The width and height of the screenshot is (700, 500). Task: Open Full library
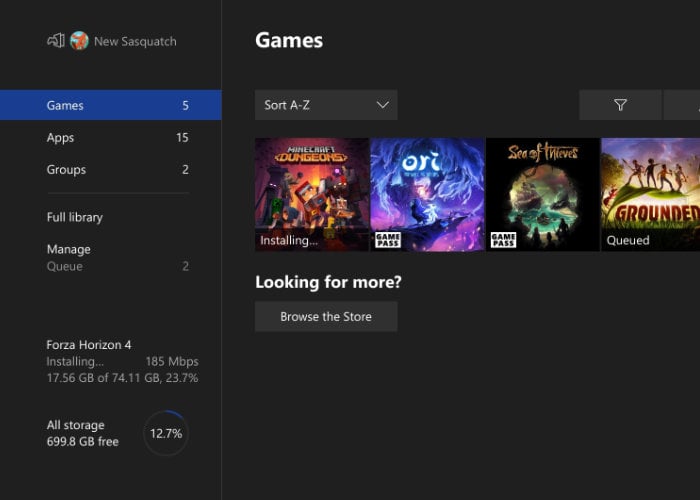click(75, 217)
